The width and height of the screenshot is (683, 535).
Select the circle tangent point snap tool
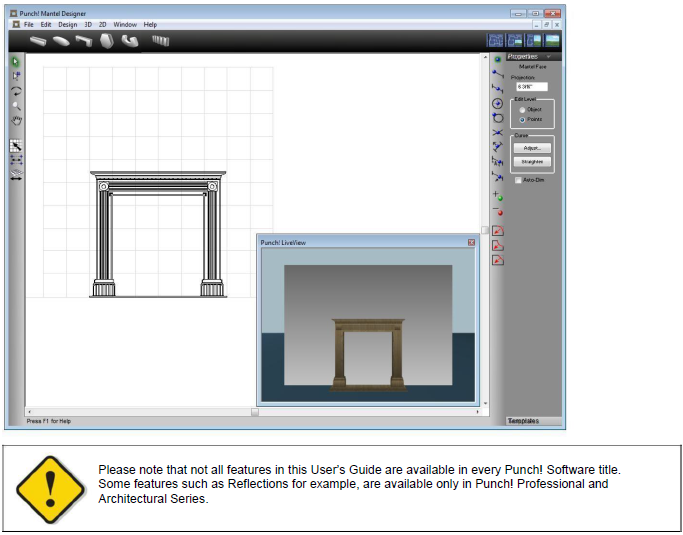pyautogui.click(x=497, y=118)
